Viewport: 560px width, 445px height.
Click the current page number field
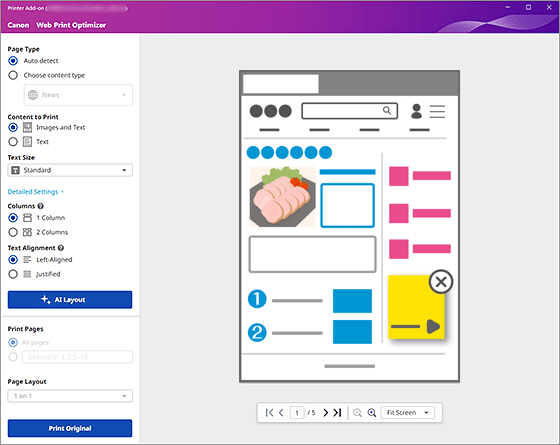pos(297,413)
